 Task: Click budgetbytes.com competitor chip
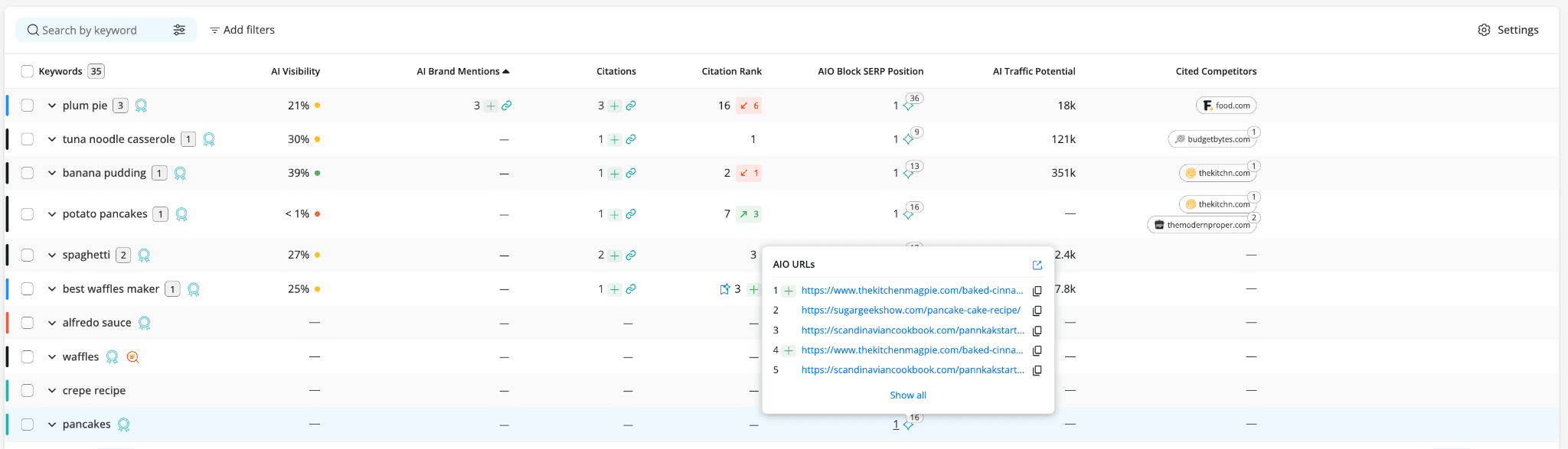(1212, 139)
